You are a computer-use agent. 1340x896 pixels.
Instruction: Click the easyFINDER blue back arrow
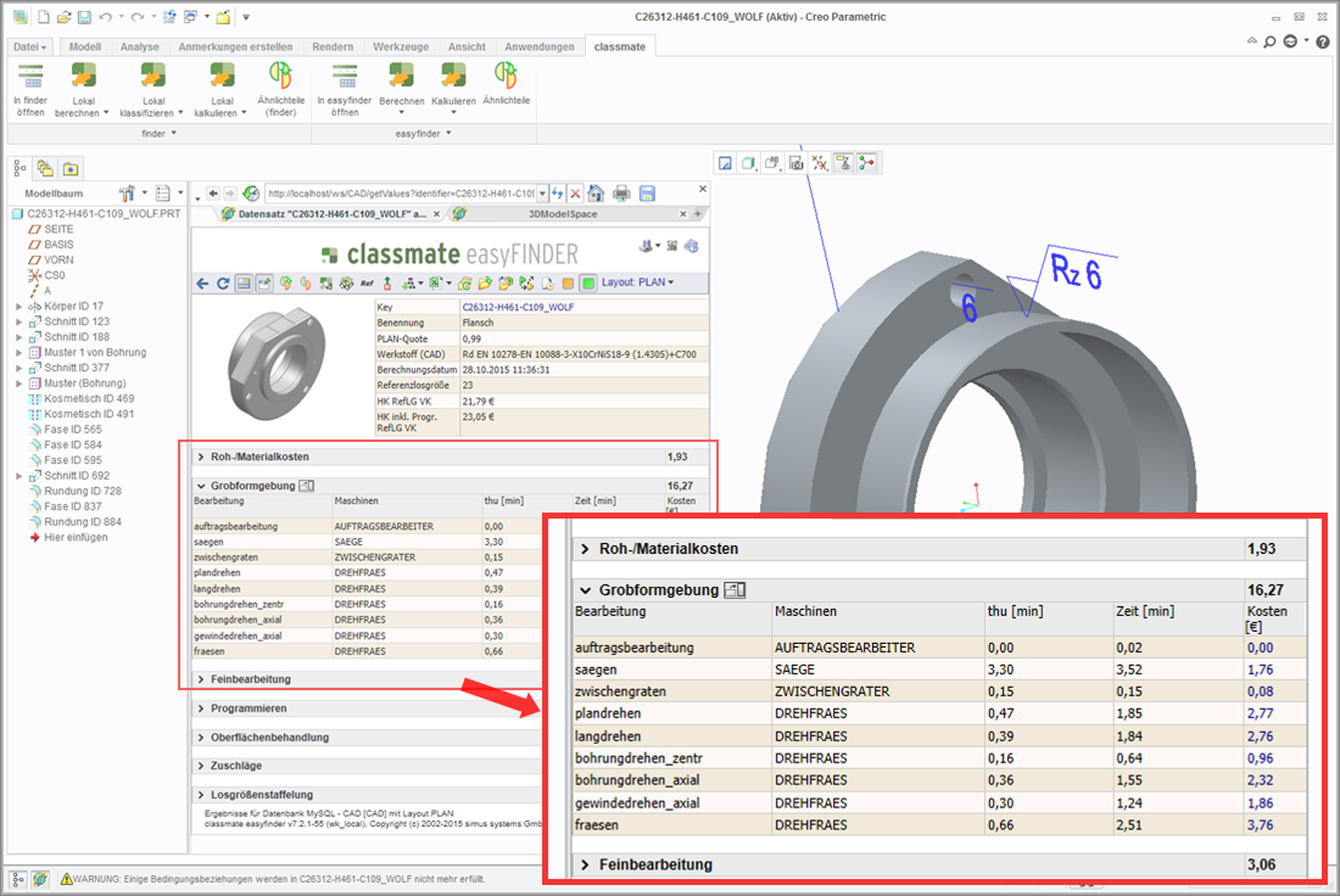pos(203,284)
